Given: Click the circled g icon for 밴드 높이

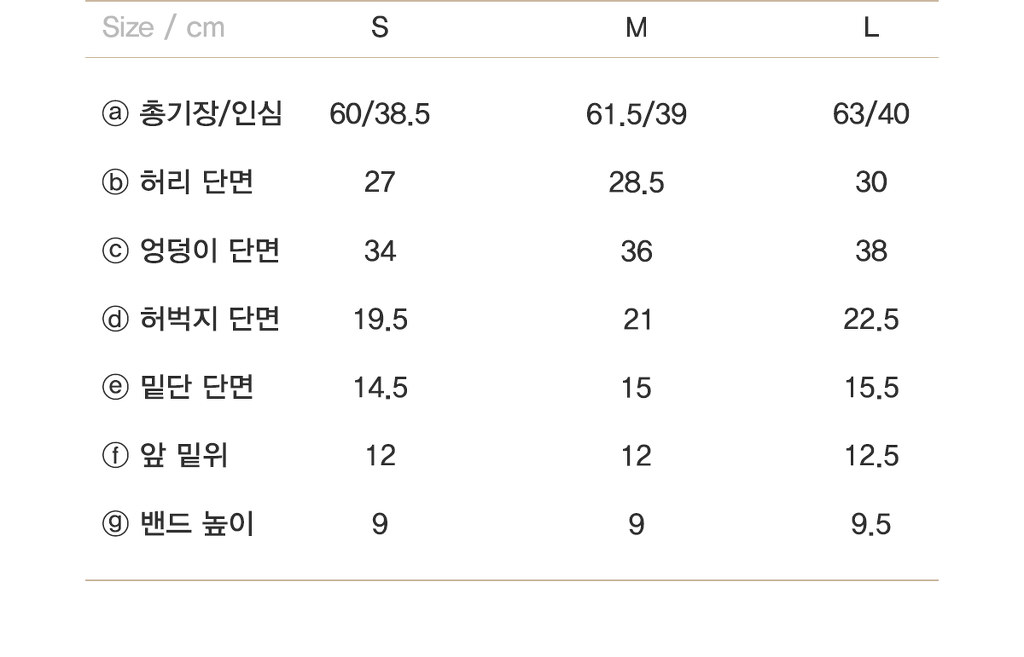Looking at the screenshot, I should coord(115,524).
